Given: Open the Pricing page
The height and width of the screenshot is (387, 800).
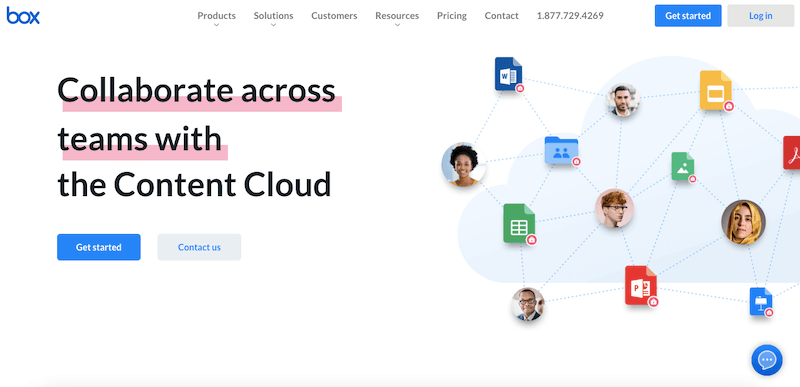Looking at the screenshot, I should click(x=452, y=16).
